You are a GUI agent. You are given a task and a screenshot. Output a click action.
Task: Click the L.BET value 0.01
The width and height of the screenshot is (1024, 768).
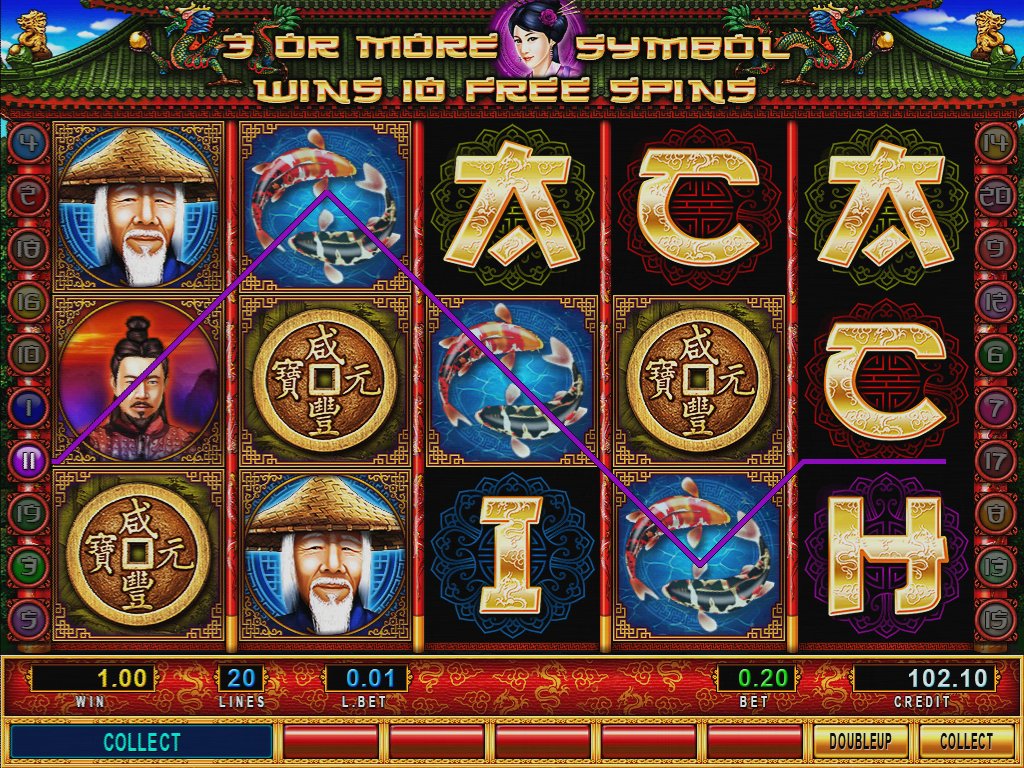tap(370, 679)
